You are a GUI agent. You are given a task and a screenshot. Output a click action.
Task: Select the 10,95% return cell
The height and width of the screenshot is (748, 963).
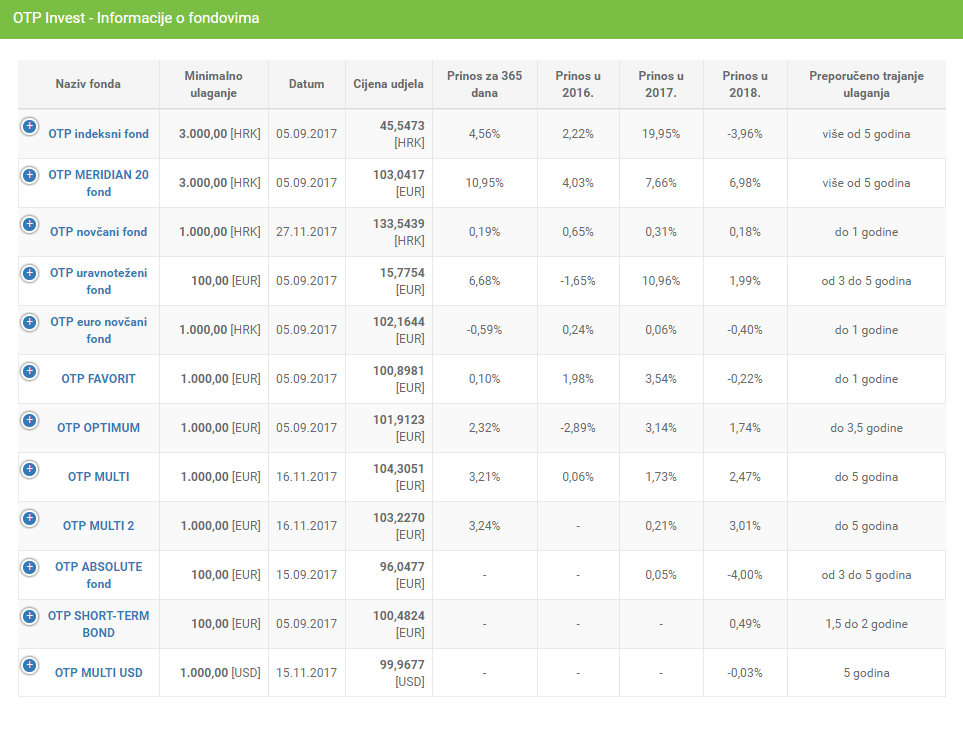pos(485,183)
